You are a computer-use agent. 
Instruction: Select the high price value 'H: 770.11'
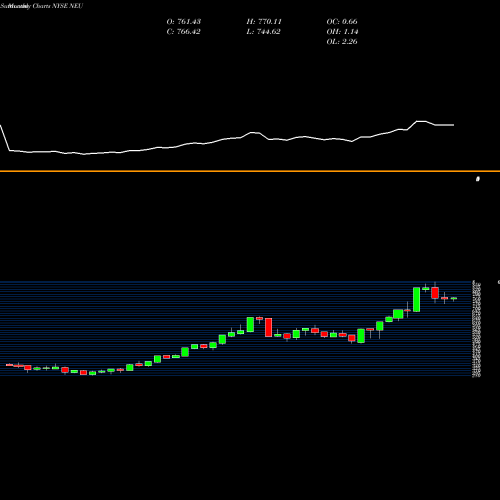(264, 22)
